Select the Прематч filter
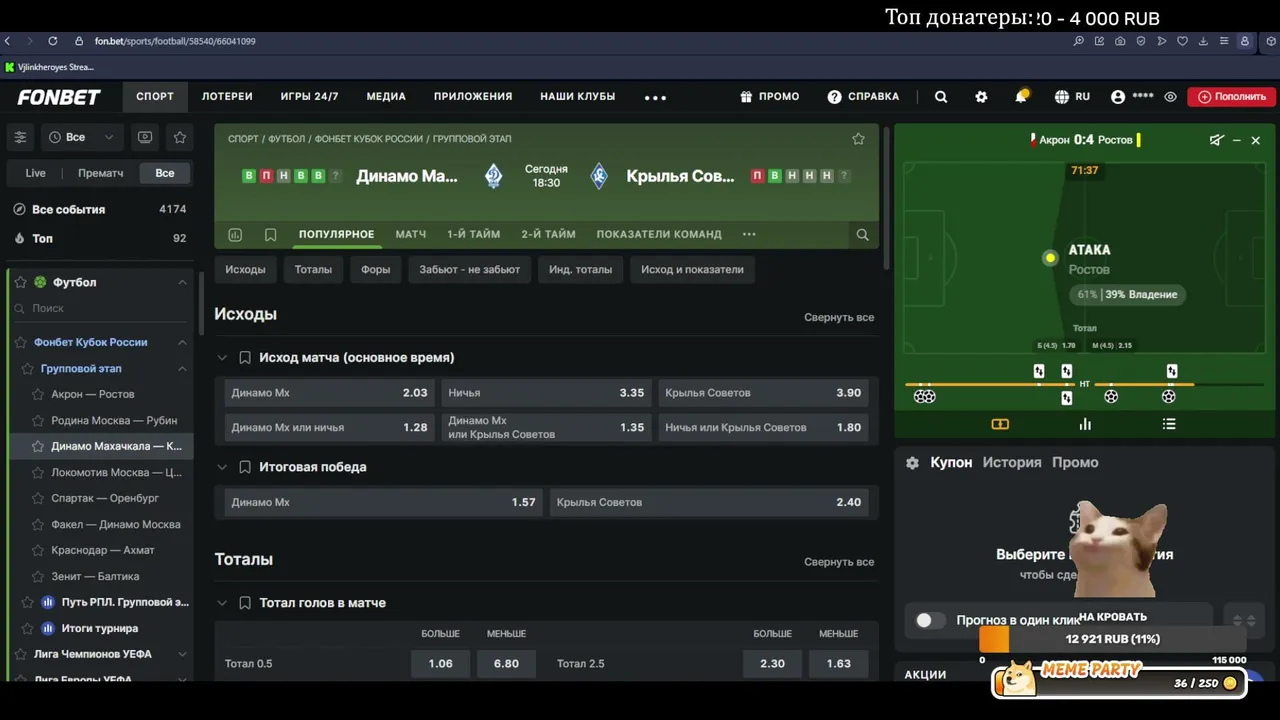This screenshot has width=1280, height=720. (x=100, y=173)
